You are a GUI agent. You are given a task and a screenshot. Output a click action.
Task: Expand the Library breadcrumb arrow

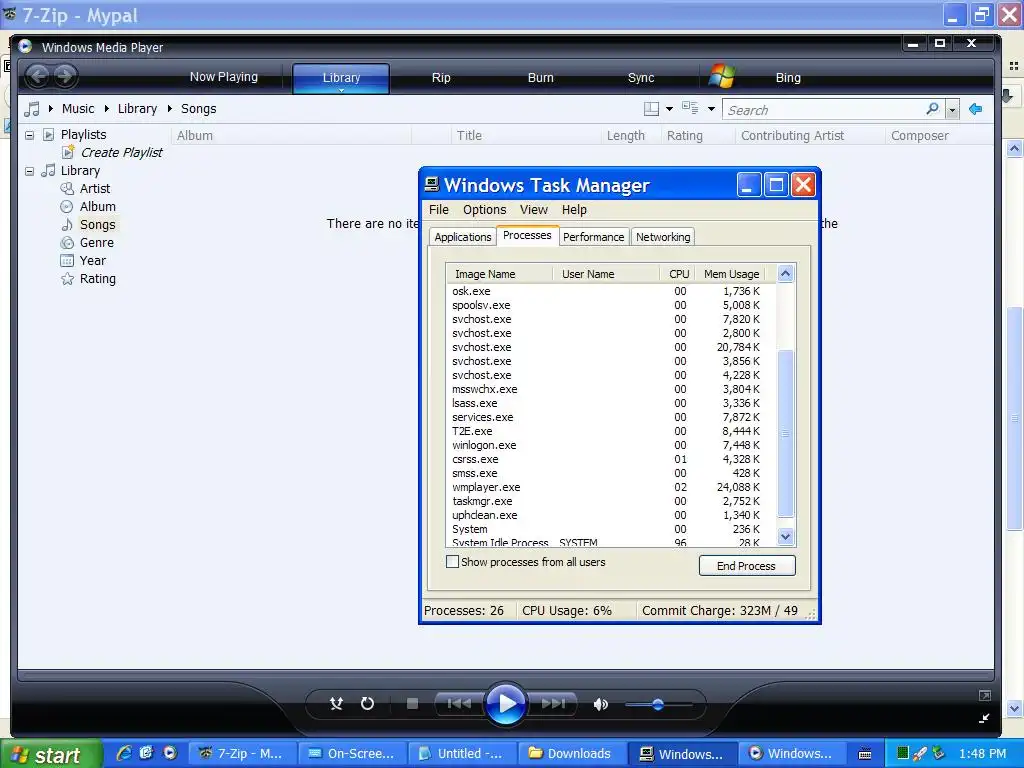point(106,108)
